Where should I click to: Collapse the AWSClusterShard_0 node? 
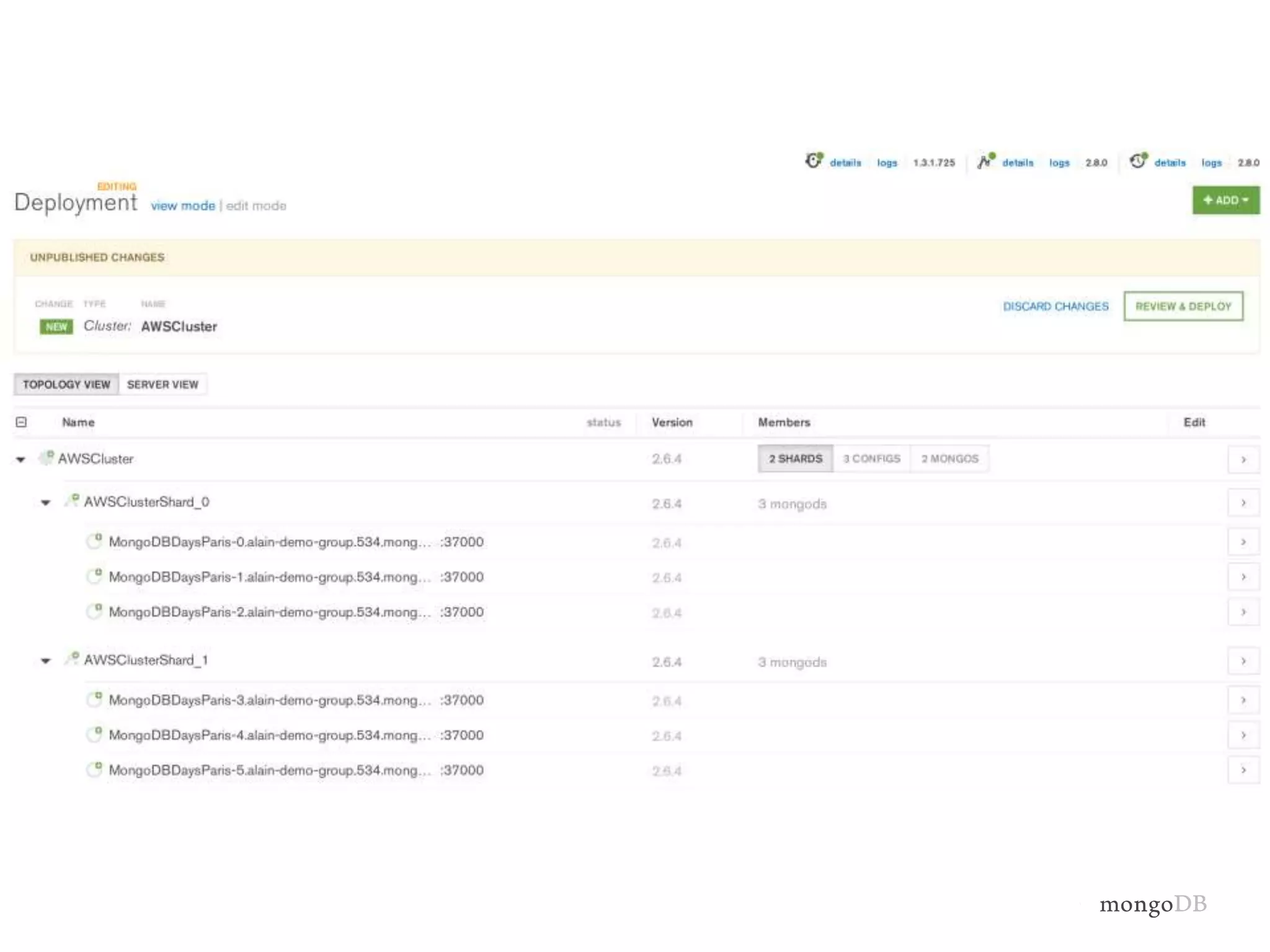tap(45, 503)
